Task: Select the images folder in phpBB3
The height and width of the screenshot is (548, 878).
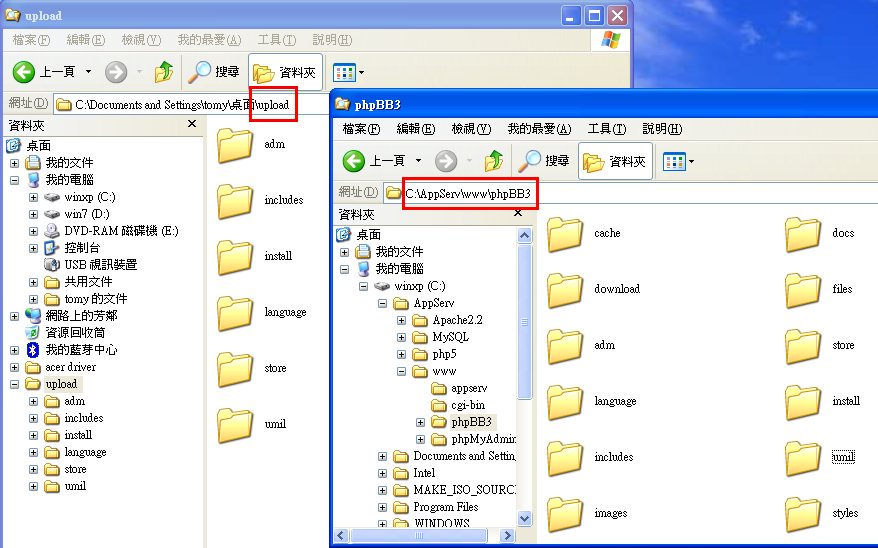Action: [565, 514]
